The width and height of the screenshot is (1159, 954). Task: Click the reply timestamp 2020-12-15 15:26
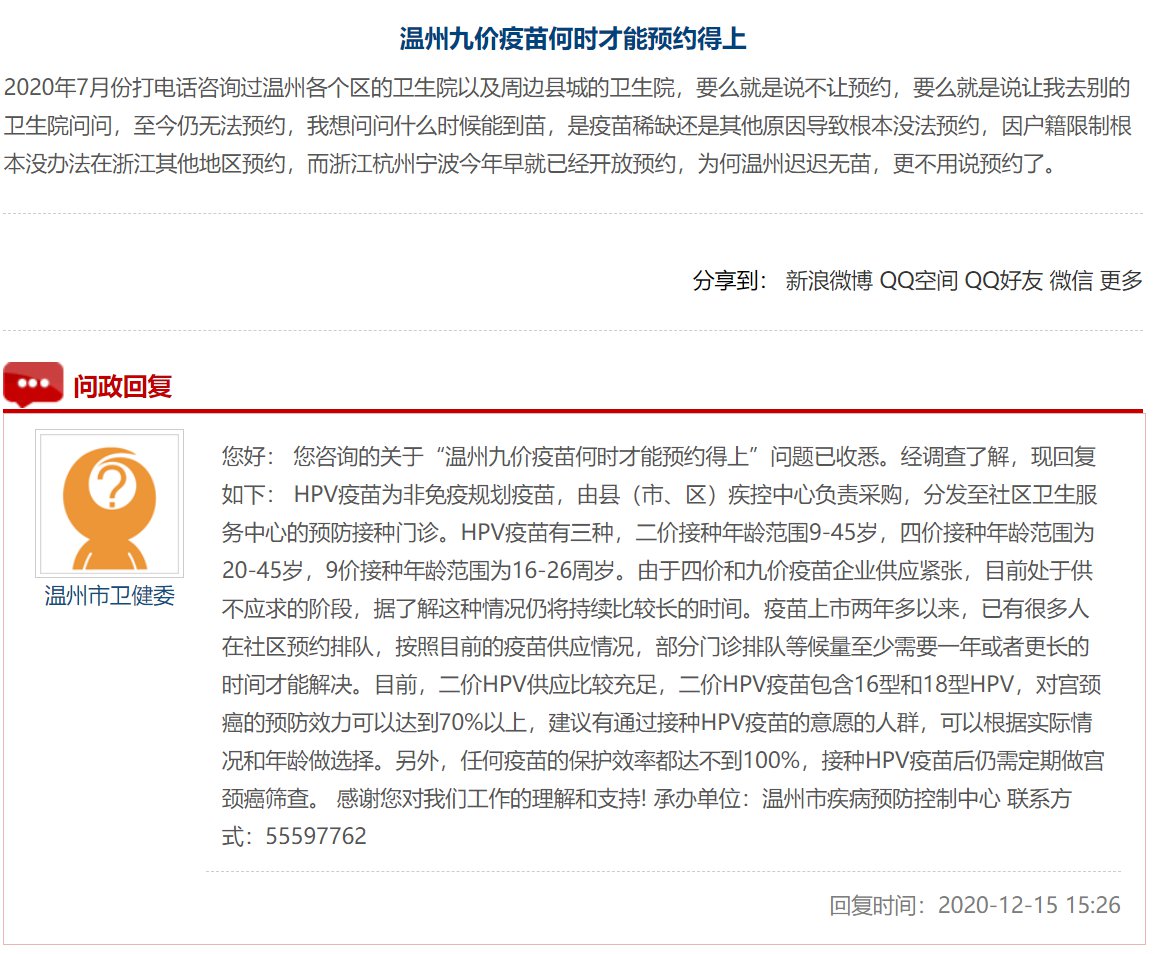[1029, 906]
